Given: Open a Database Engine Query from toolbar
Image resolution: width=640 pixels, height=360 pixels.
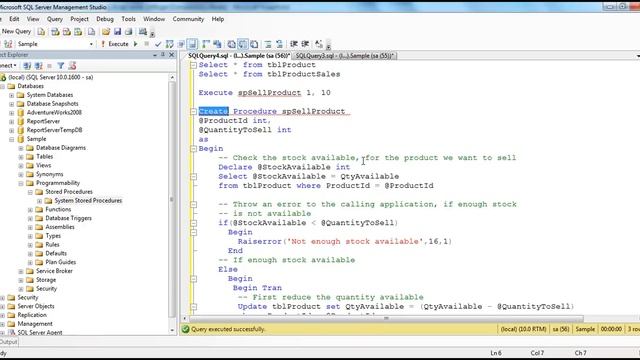Looking at the screenshot, I should click(41, 31).
